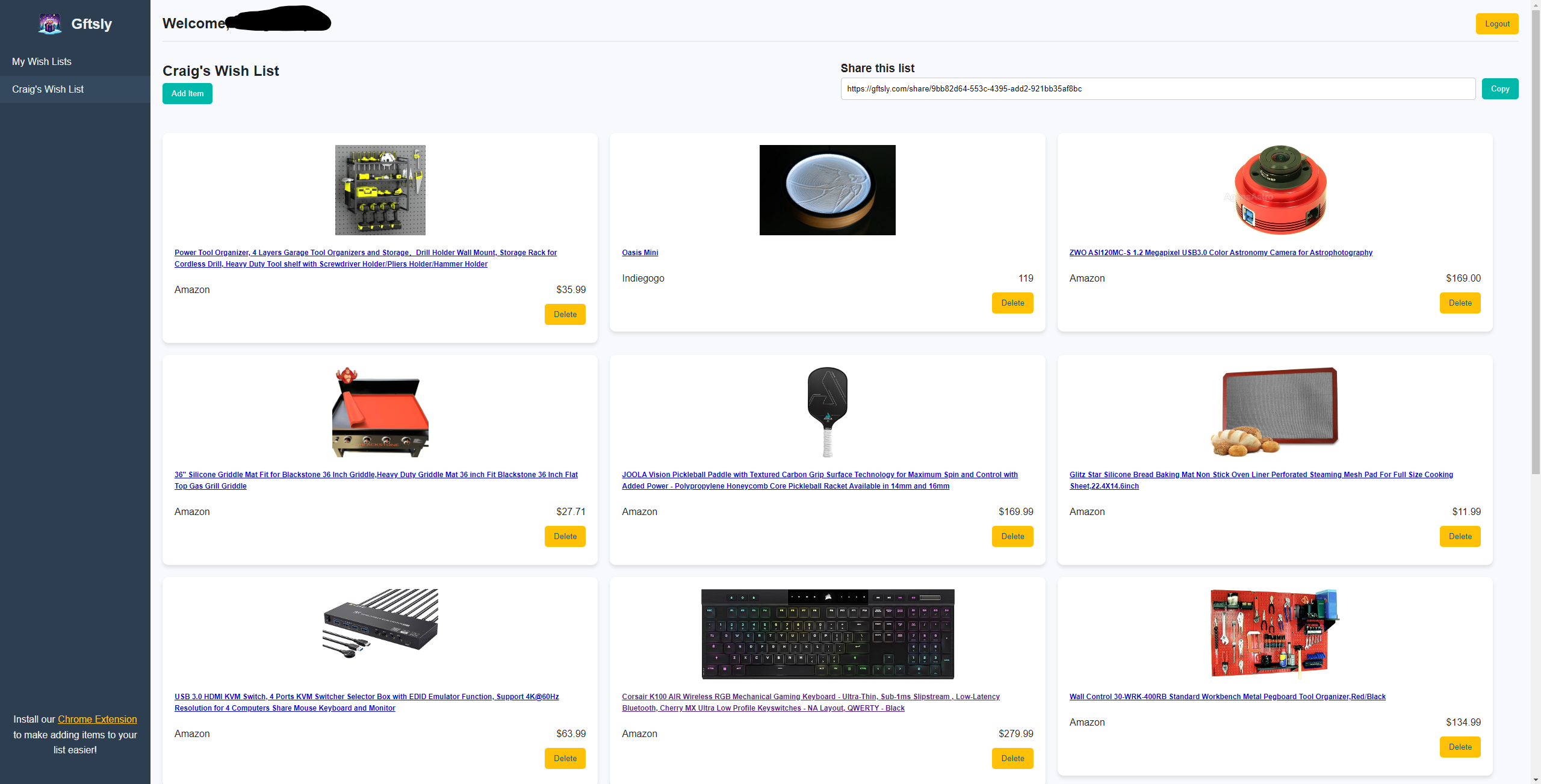Image resolution: width=1541 pixels, height=784 pixels.
Task: Click the Logout button
Action: click(1496, 24)
